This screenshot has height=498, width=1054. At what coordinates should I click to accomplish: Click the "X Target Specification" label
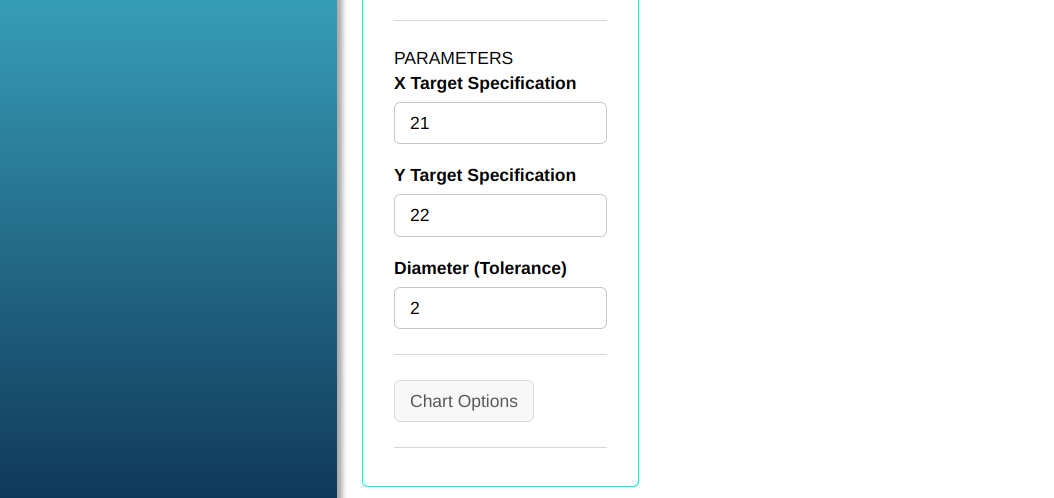click(485, 83)
